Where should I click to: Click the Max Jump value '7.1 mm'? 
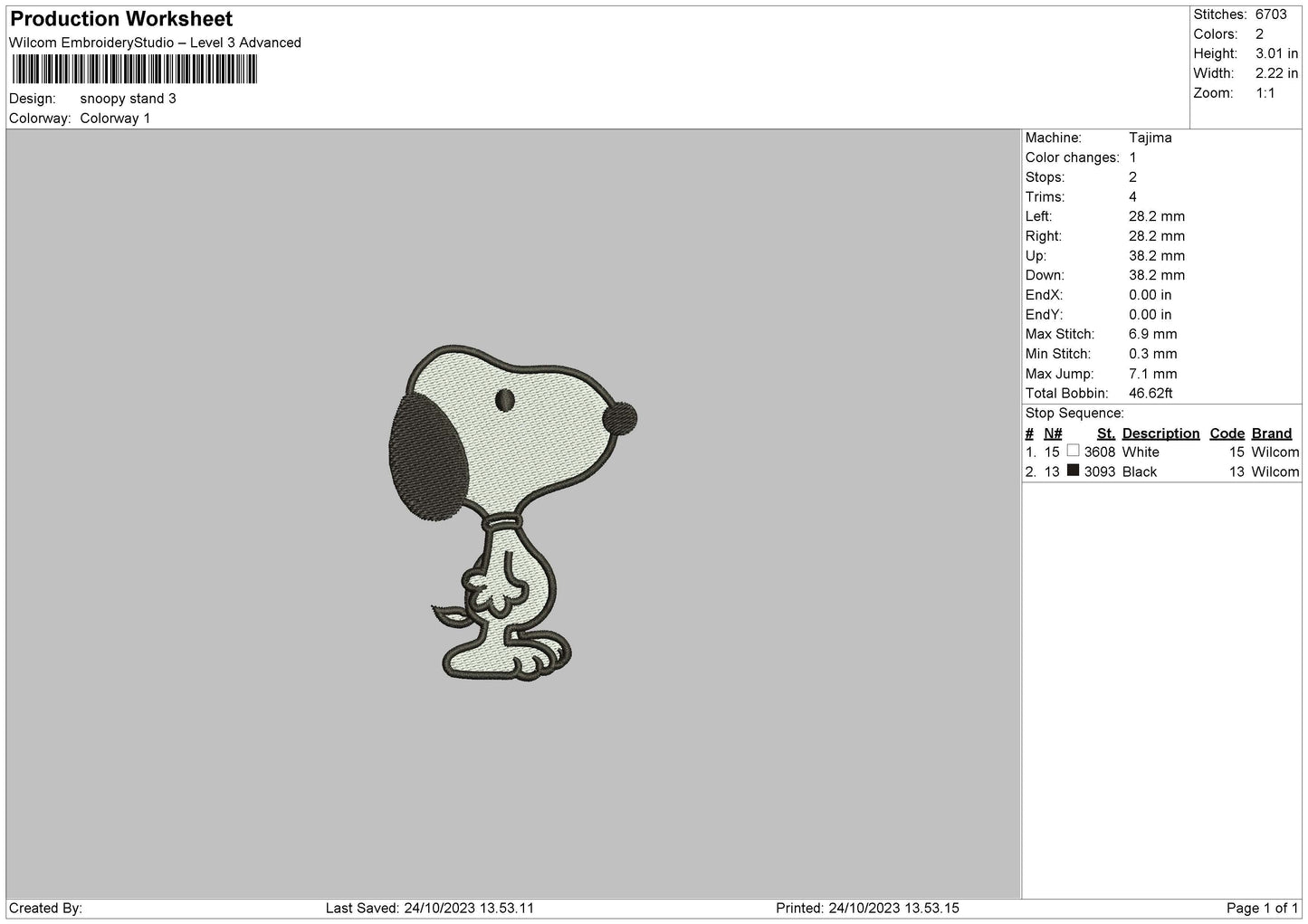(x=1153, y=374)
